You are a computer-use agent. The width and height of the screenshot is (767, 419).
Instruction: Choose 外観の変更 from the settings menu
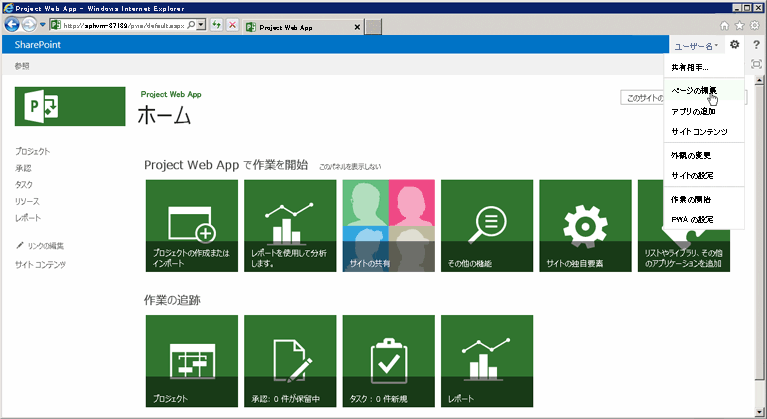click(x=704, y=155)
